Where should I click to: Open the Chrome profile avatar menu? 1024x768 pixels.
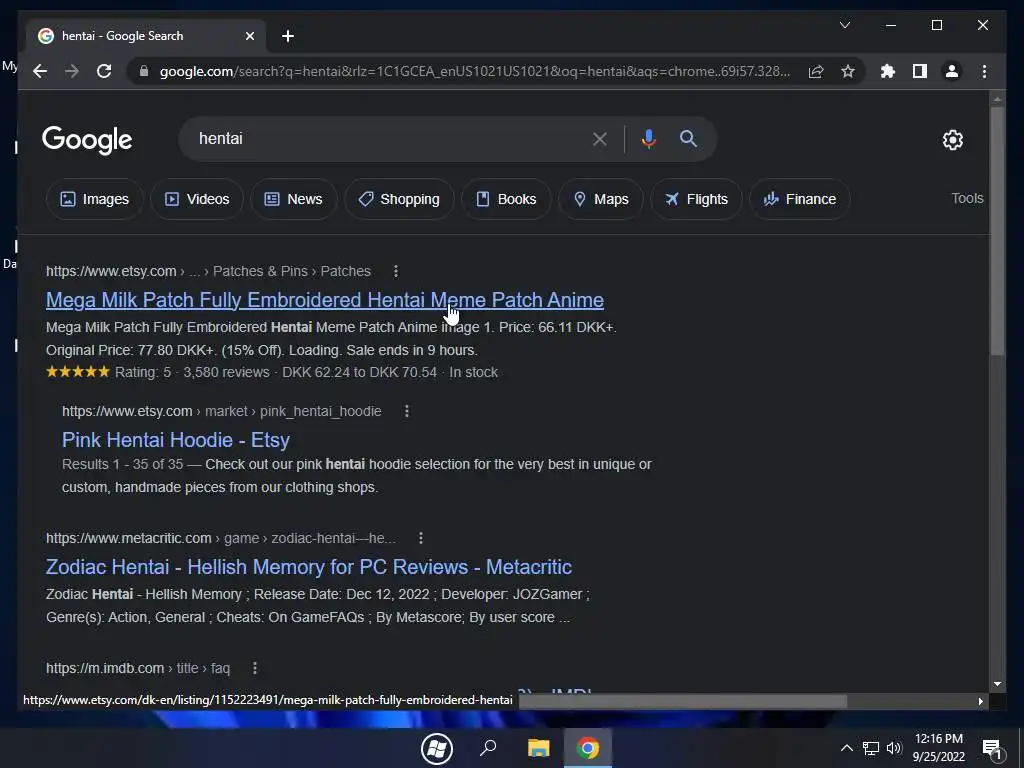click(952, 71)
